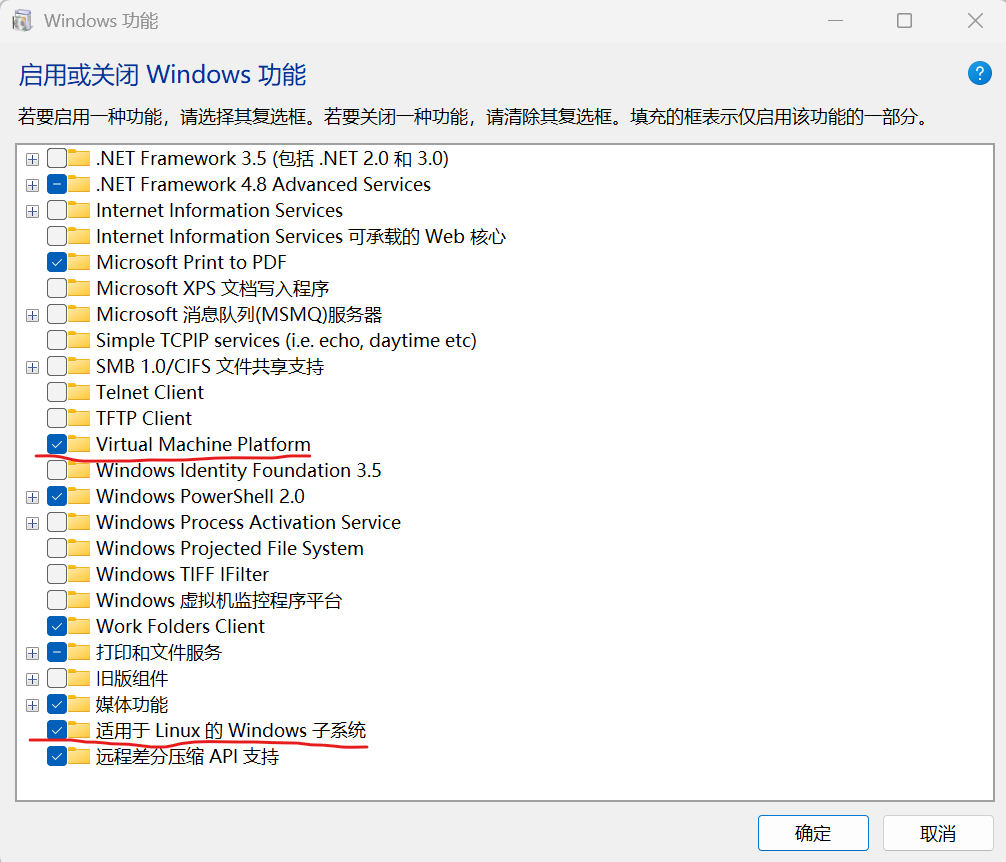This screenshot has height=862, width=1006.
Task: Expand Windows Process Activation Service node
Action: (32, 523)
